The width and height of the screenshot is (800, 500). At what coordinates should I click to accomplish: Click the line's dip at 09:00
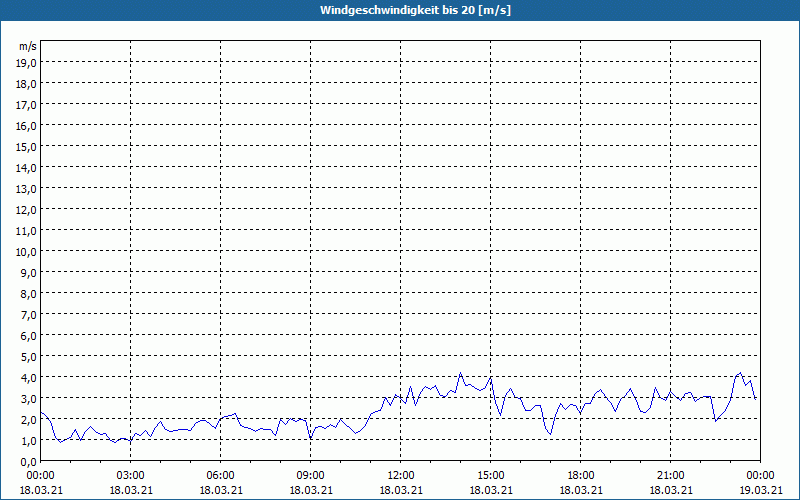pyautogui.click(x=311, y=438)
